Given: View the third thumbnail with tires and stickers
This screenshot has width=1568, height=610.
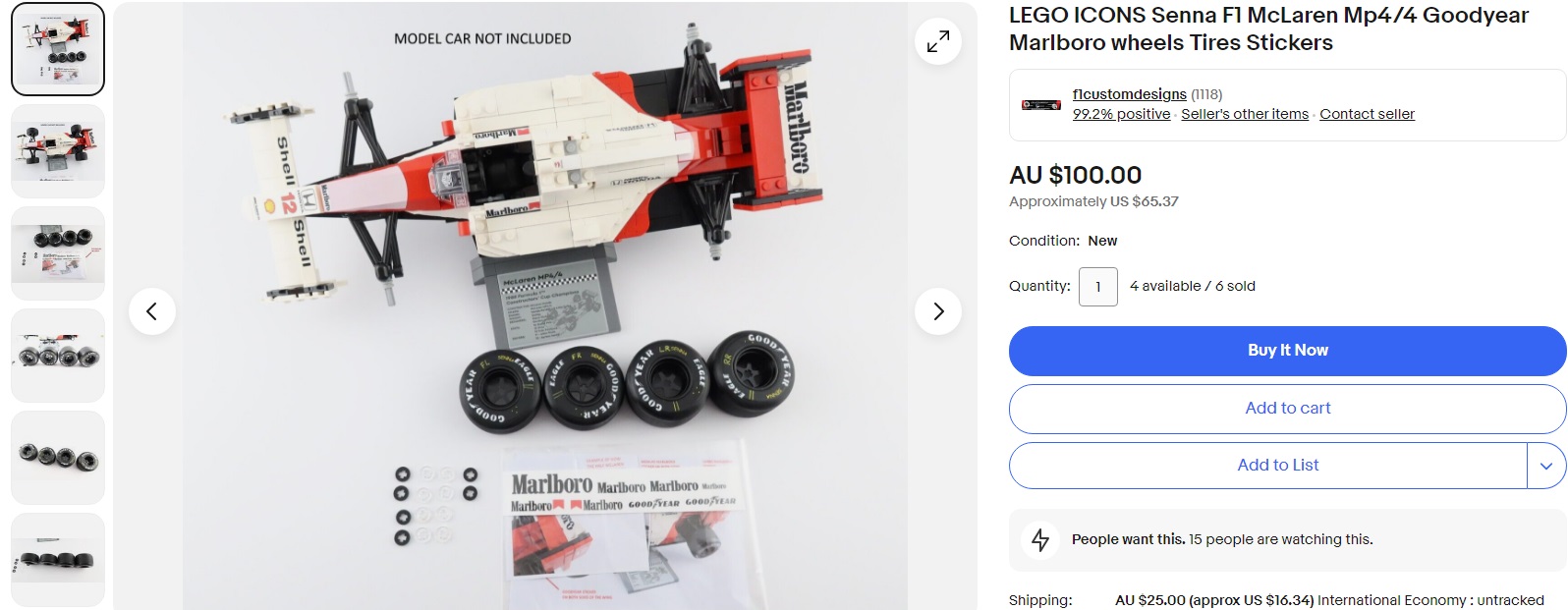Looking at the screenshot, I should (x=58, y=253).
